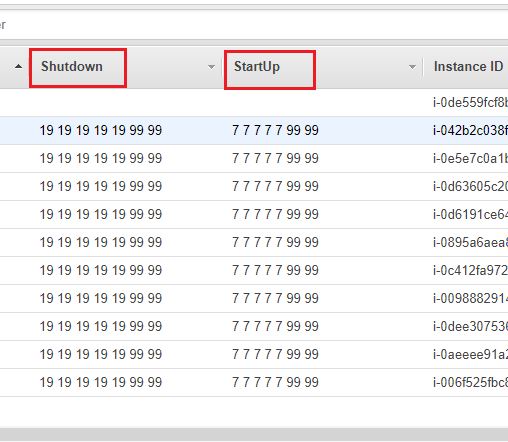Select row with instance i-0e5e7c0a1
508x442 pixels.
pos(254,158)
